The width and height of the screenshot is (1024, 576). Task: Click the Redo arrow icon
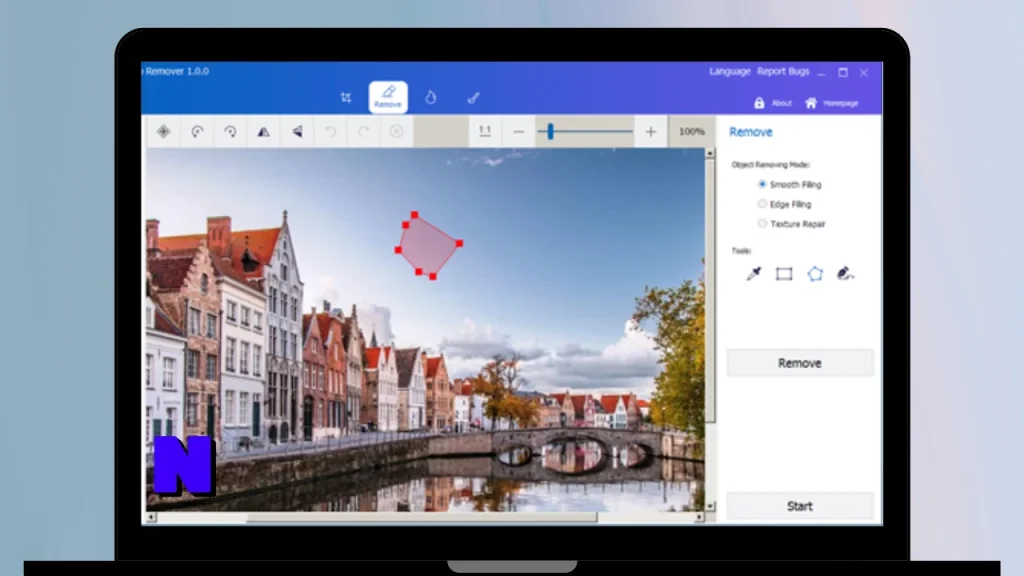[364, 131]
